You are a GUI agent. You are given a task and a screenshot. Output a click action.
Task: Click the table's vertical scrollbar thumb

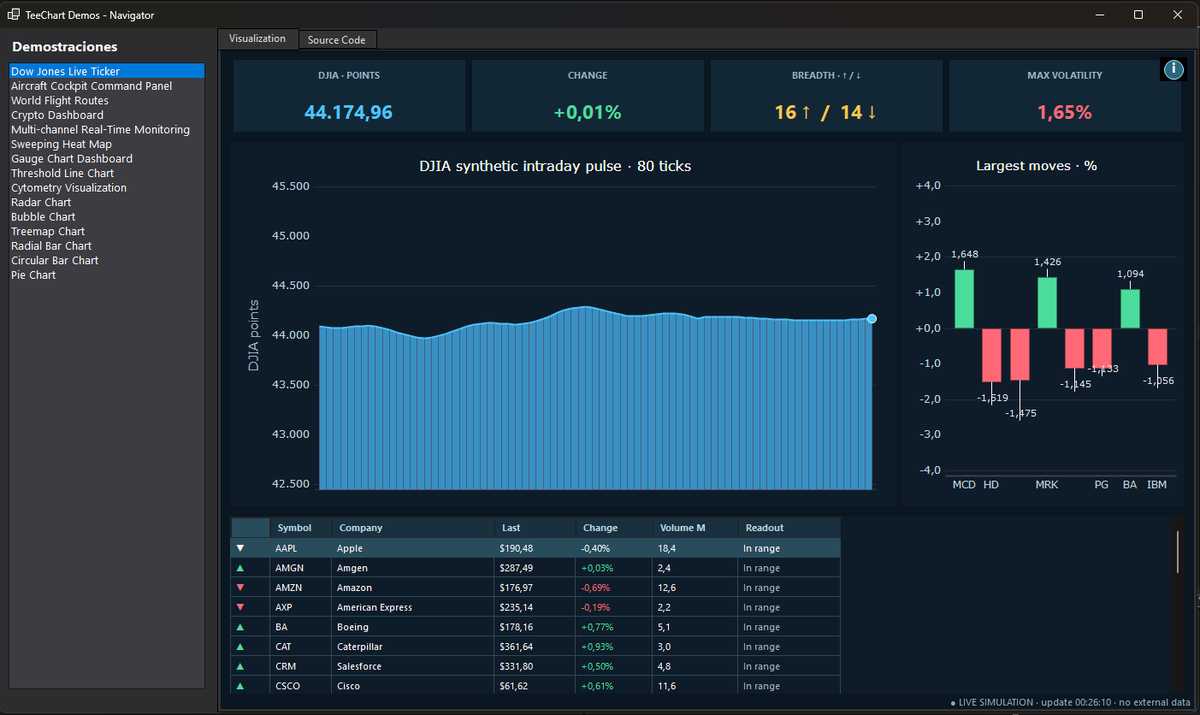coord(1177,552)
